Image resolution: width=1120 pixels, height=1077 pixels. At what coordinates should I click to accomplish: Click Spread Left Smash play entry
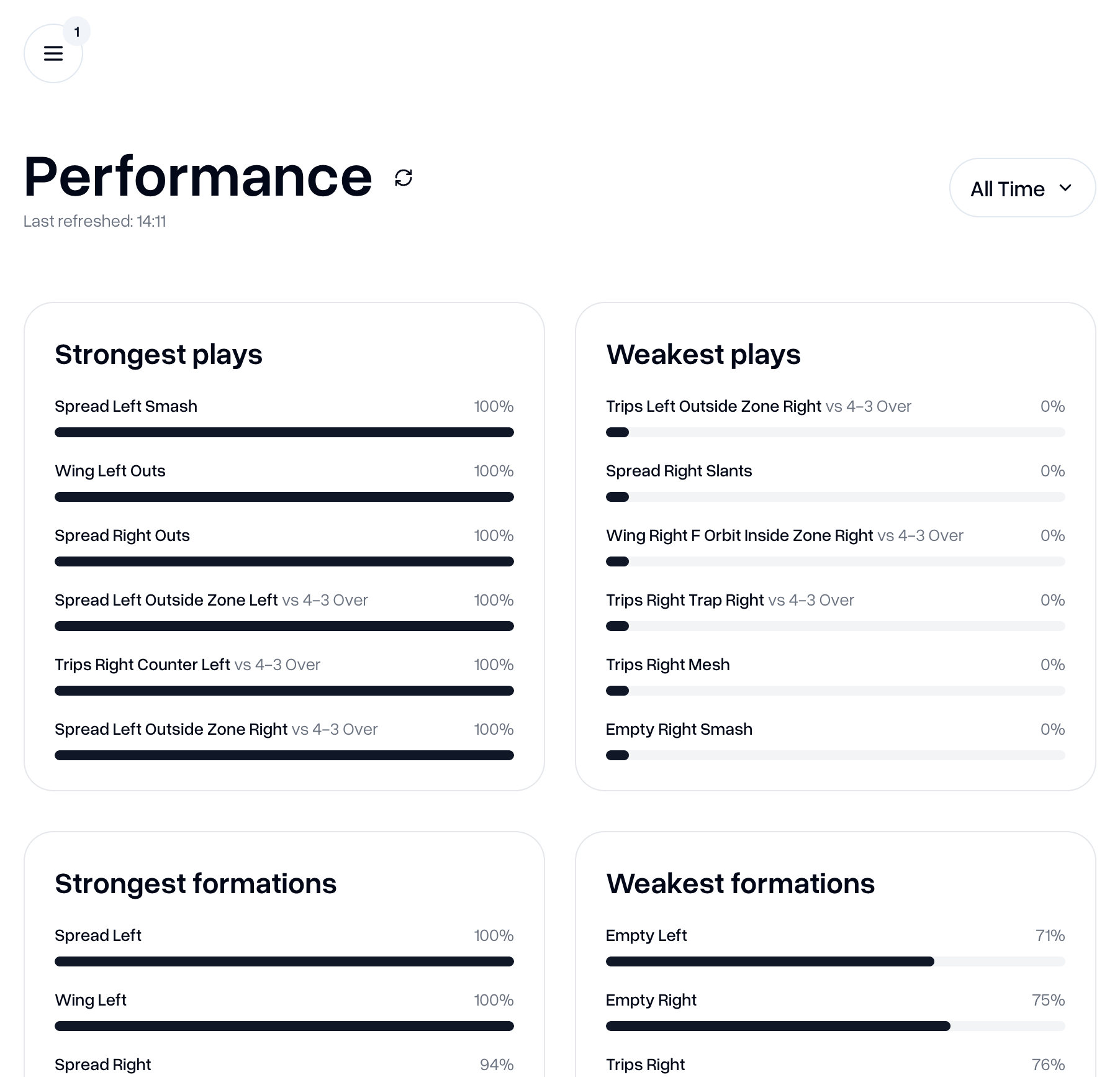[125, 406]
